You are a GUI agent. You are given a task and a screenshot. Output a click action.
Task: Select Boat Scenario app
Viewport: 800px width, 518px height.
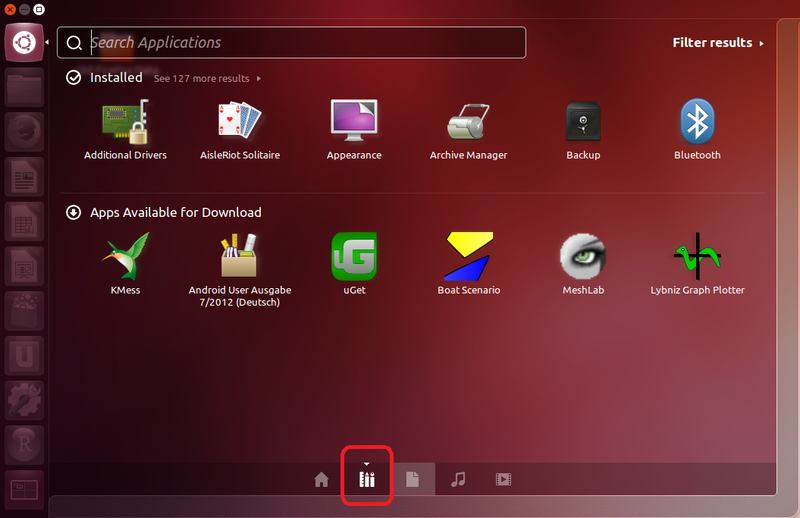pyautogui.click(x=468, y=264)
